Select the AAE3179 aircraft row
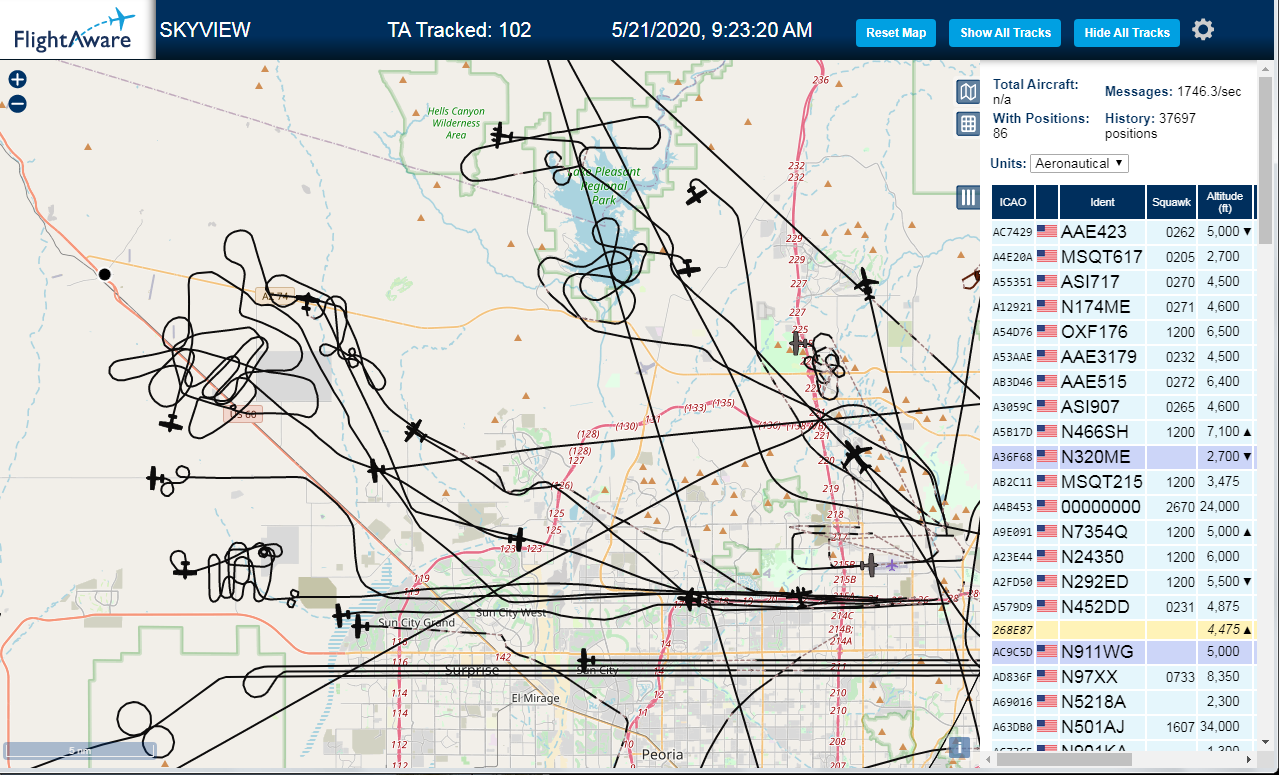Screen dimensions: 1279x775 coord(1123,357)
